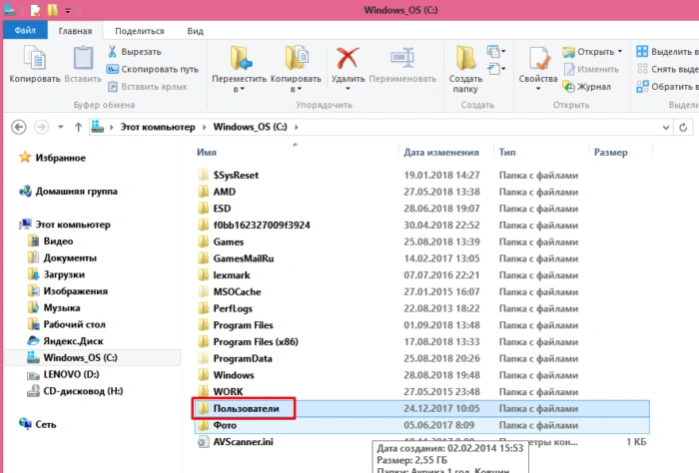Select Избранное in navigation pane
This screenshot has width=699, height=473.
click(x=52, y=157)
